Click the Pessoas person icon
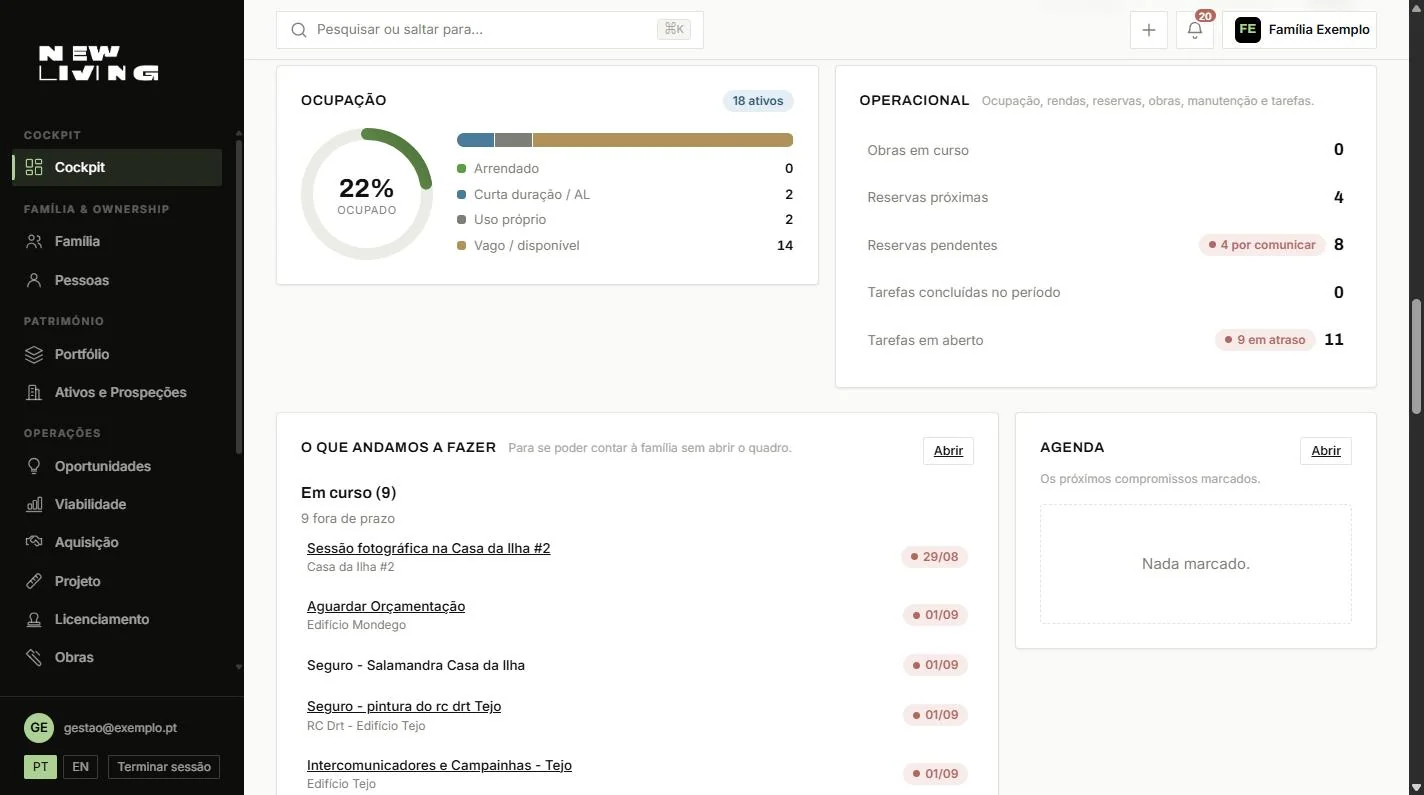This screenshot has height=795, width=1424. pyautogui.click(x=34, y=280)
